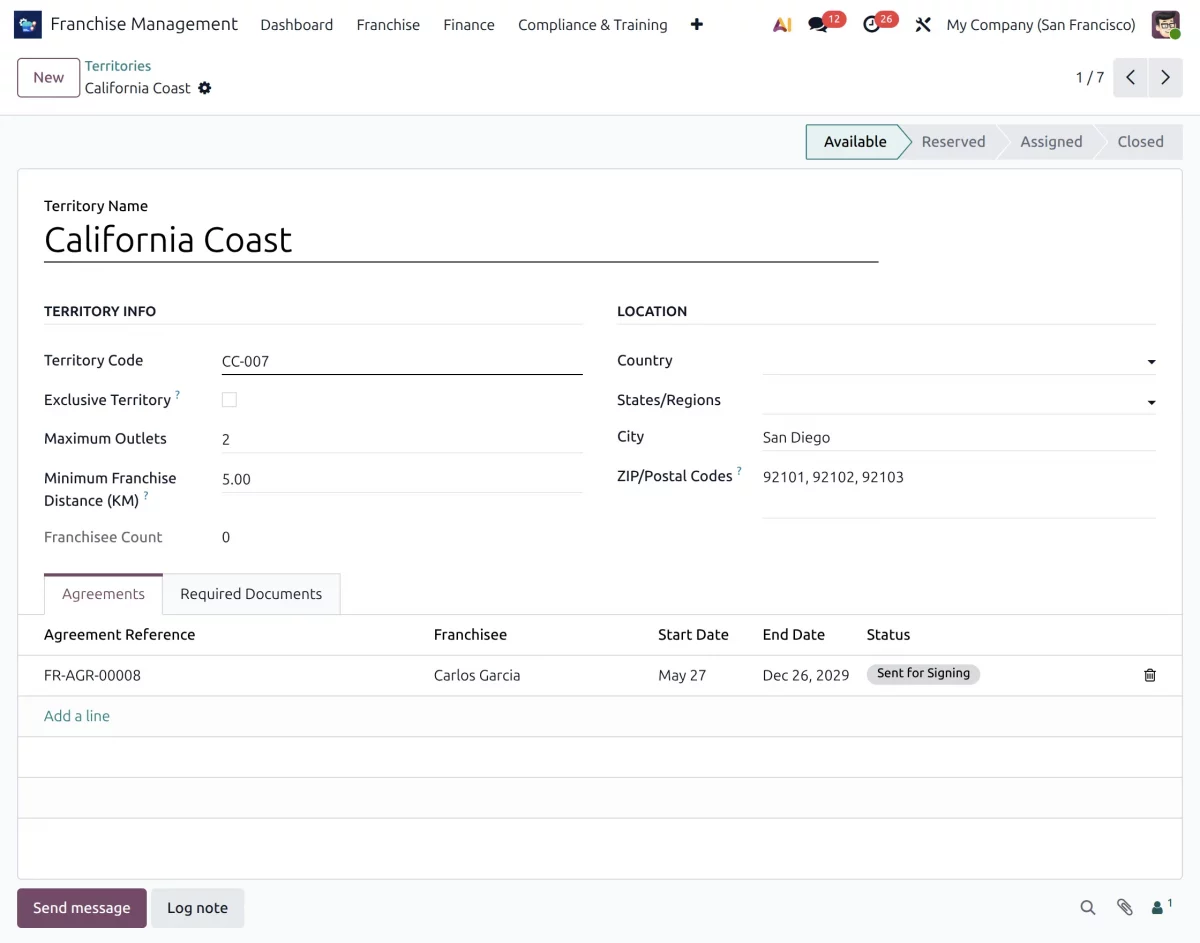
Task: Set status to Available
Action: (855, 142)
